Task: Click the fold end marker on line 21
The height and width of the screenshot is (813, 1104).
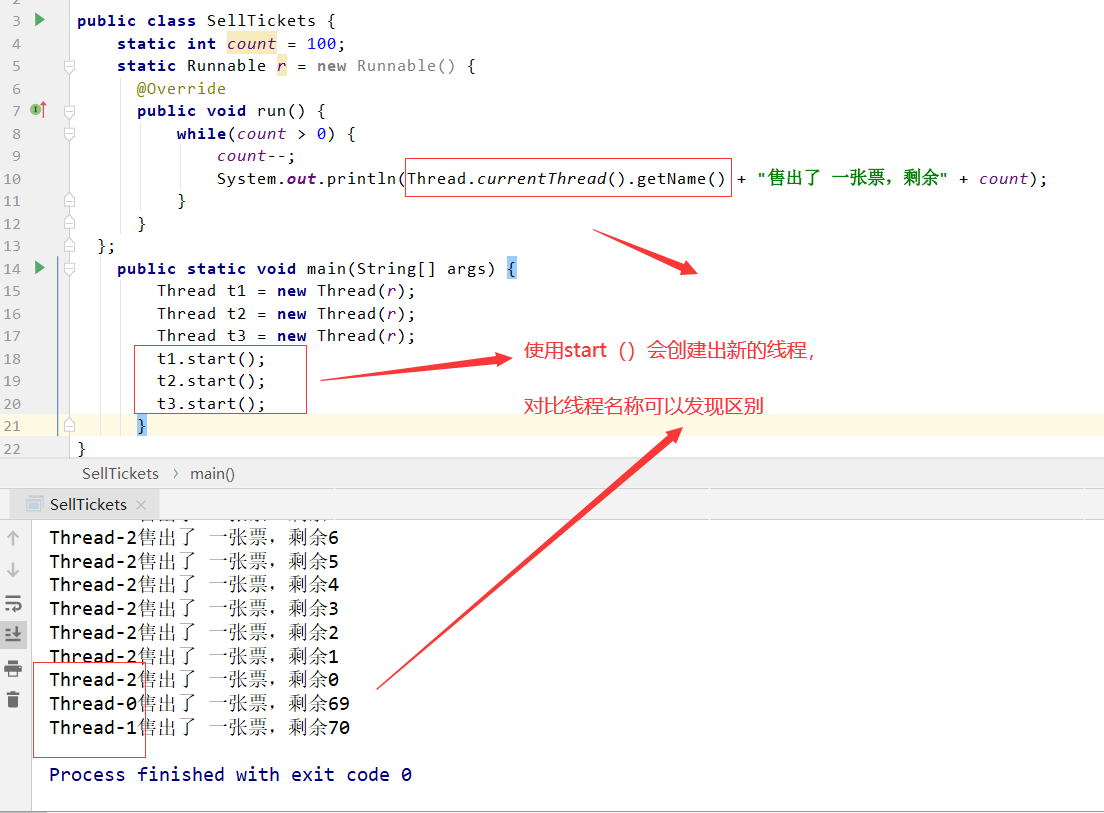Action: pos(69,425)
